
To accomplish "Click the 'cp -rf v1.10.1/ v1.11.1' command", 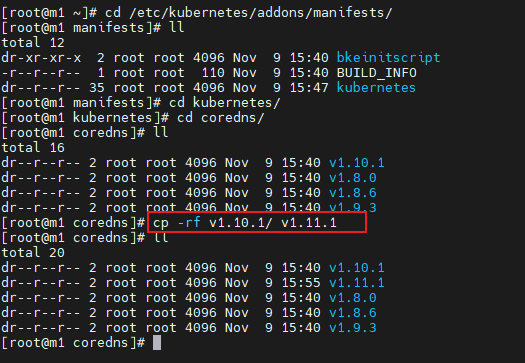I will pos(245,223).
